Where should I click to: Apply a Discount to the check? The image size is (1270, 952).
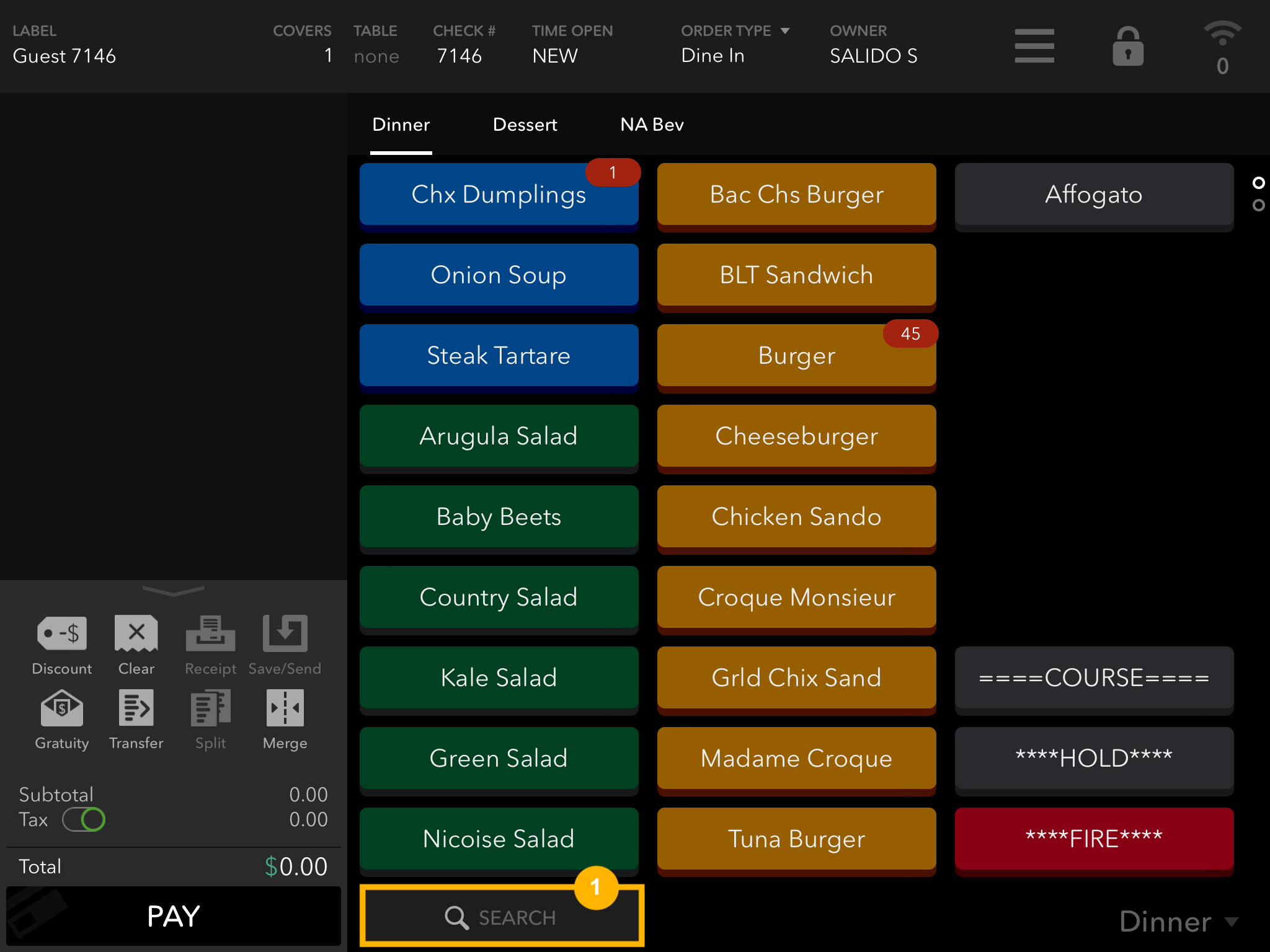[62, 646]
